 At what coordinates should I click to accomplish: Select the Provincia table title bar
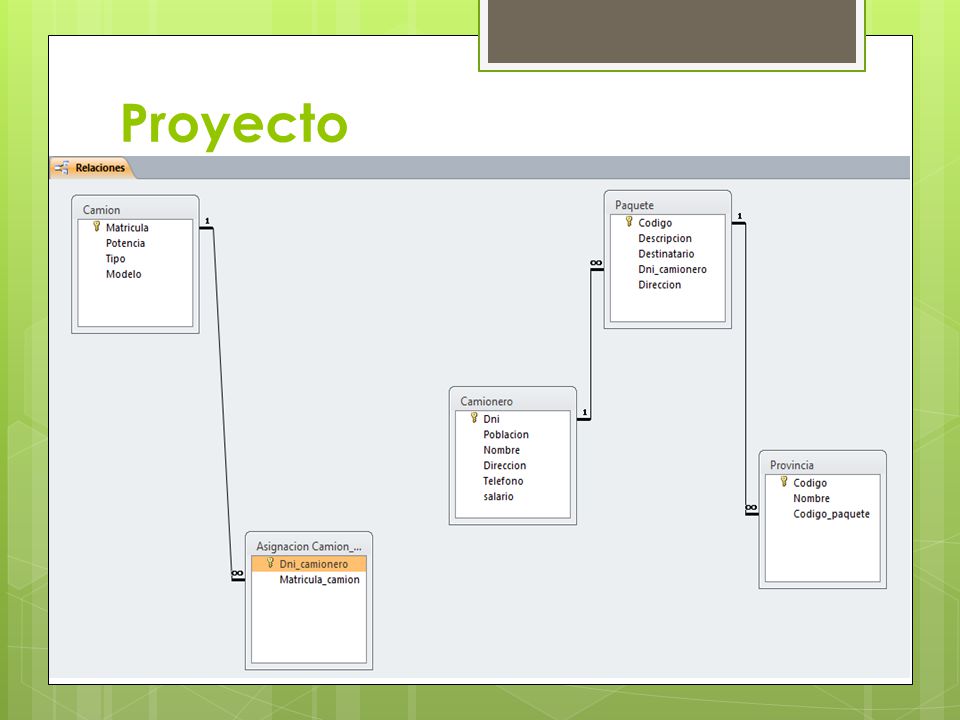click(823, 465)
